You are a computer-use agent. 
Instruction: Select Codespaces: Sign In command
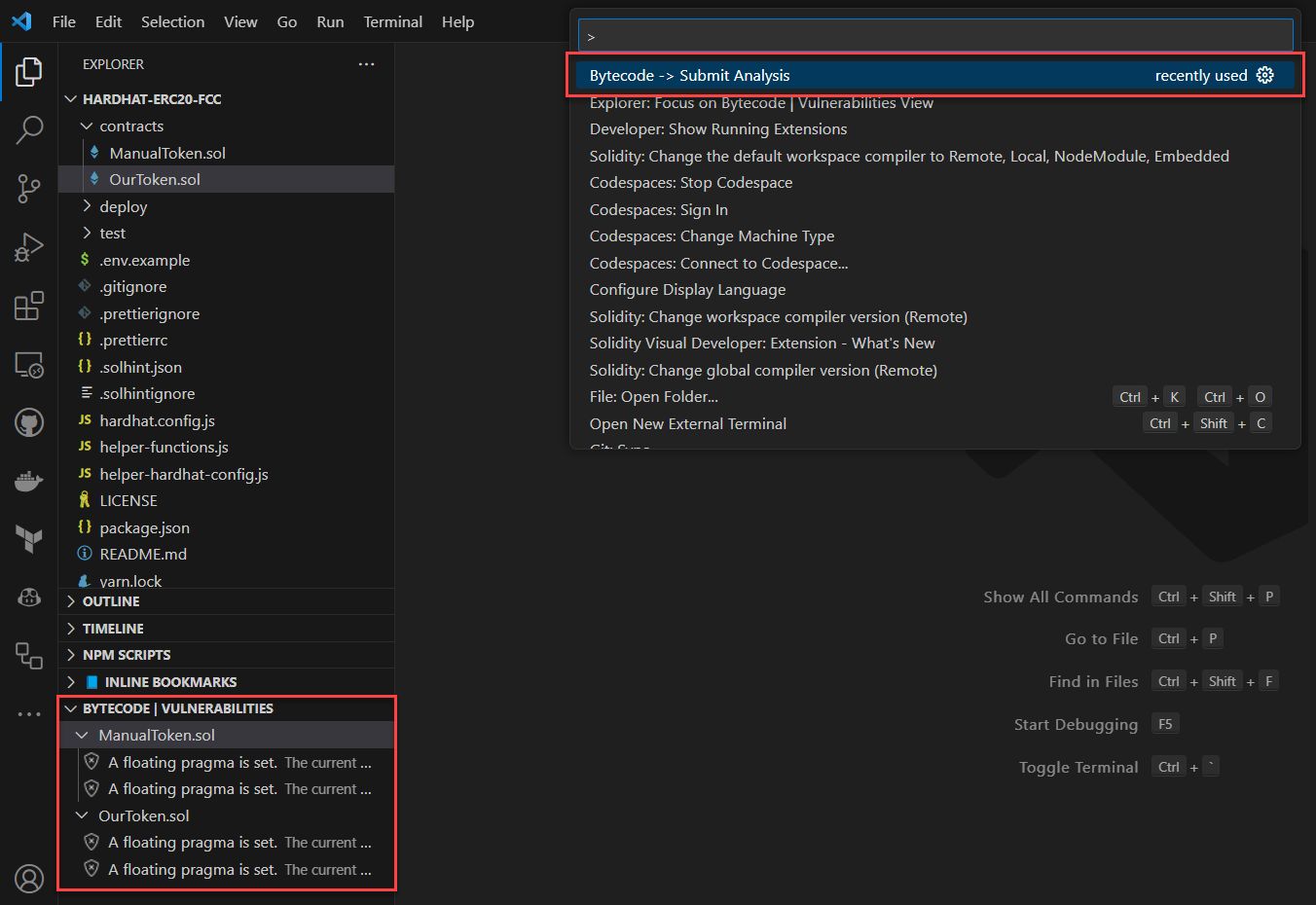coord(934,209)
